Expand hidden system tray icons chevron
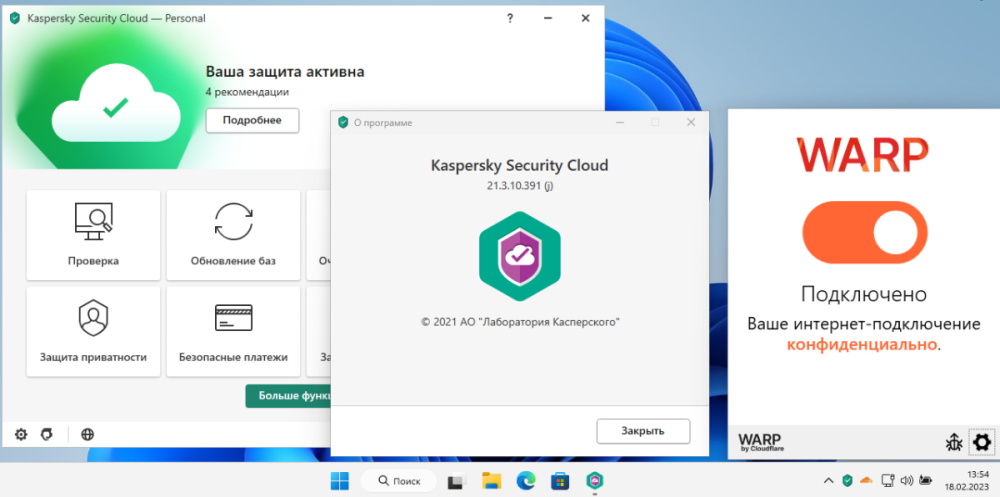Image resolution: width=1000 pixels, height=497 pixels. (x=828, y=480)
